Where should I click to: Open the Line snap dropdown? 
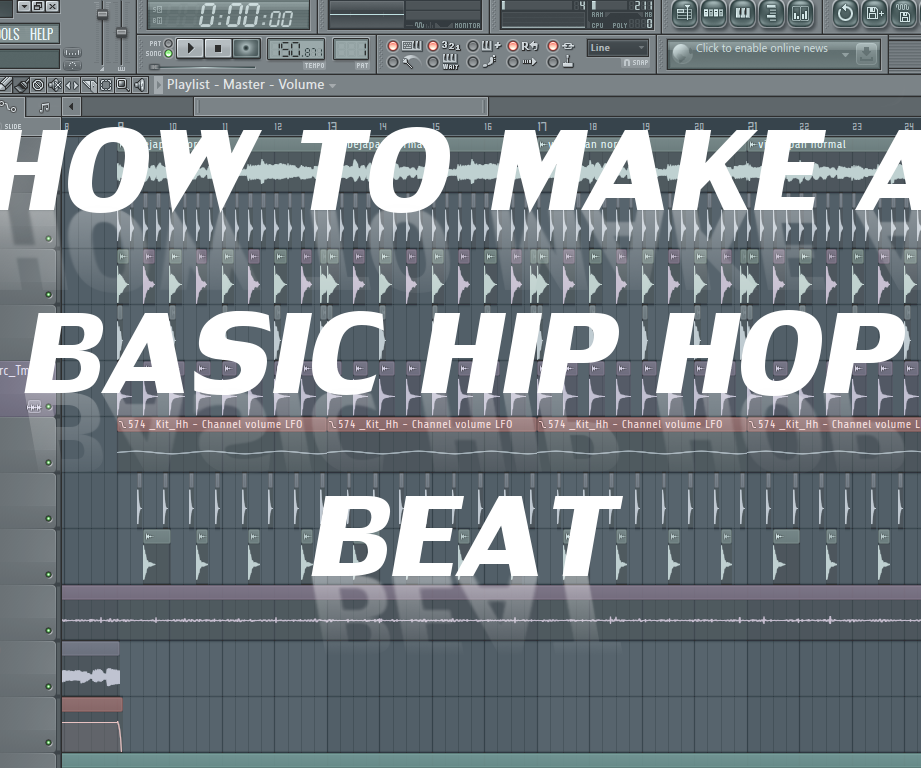(617, 47)
